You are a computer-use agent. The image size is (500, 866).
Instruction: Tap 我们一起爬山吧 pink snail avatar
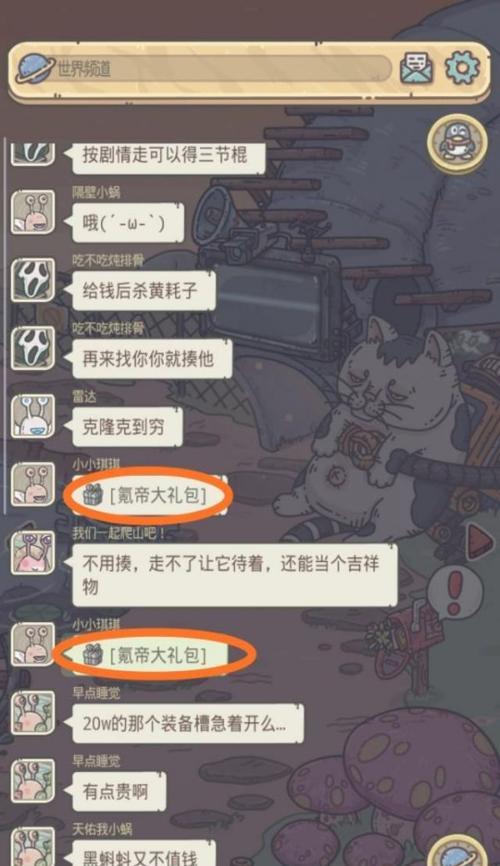tap(33, 552)
